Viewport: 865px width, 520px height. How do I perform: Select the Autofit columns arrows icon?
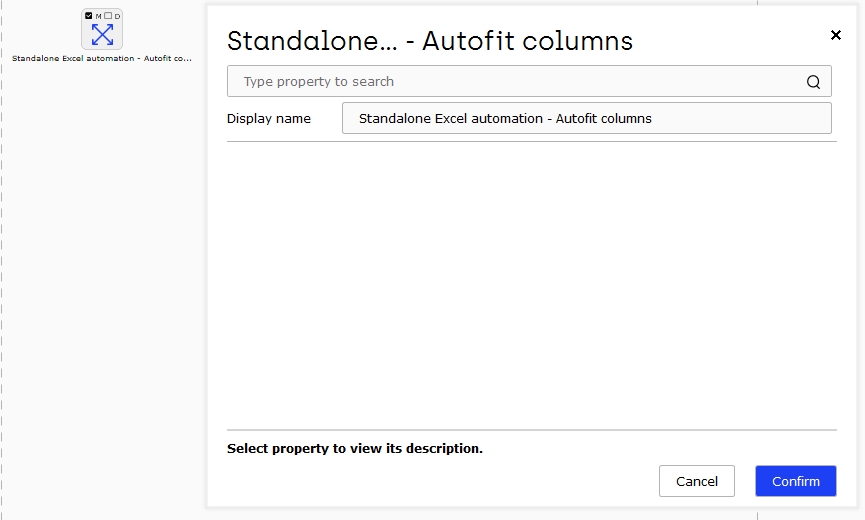[x=102, y=35]
